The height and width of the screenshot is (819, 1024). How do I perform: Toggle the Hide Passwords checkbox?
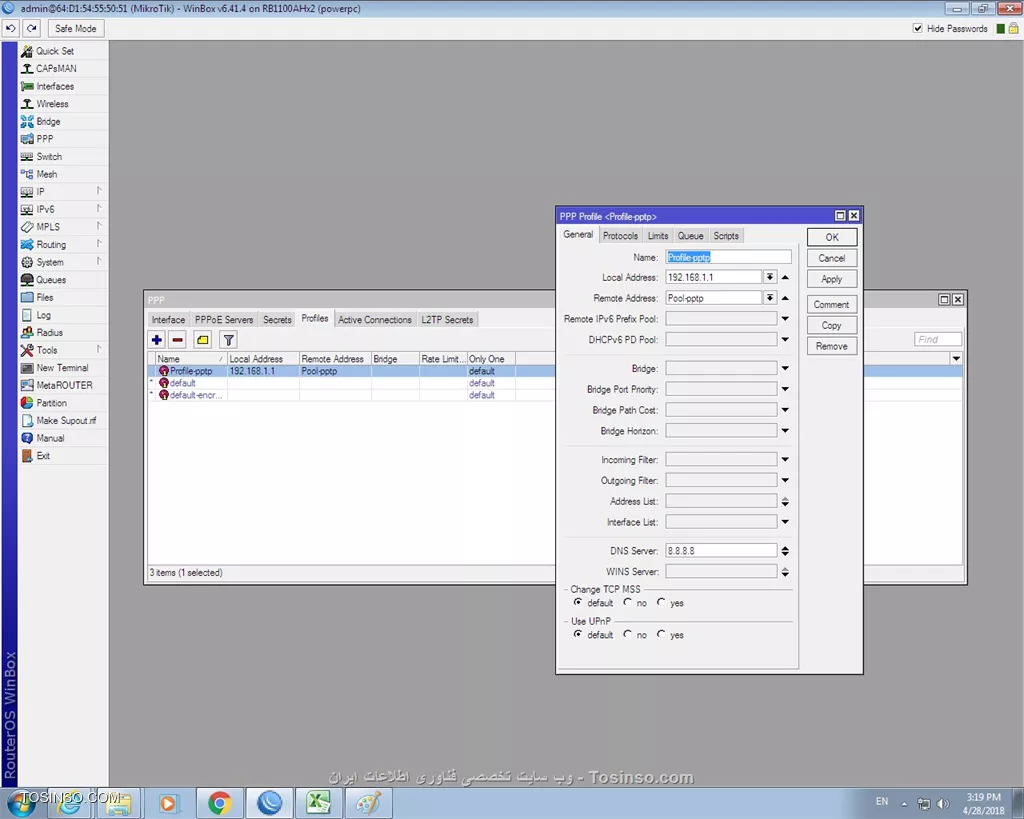918,28
